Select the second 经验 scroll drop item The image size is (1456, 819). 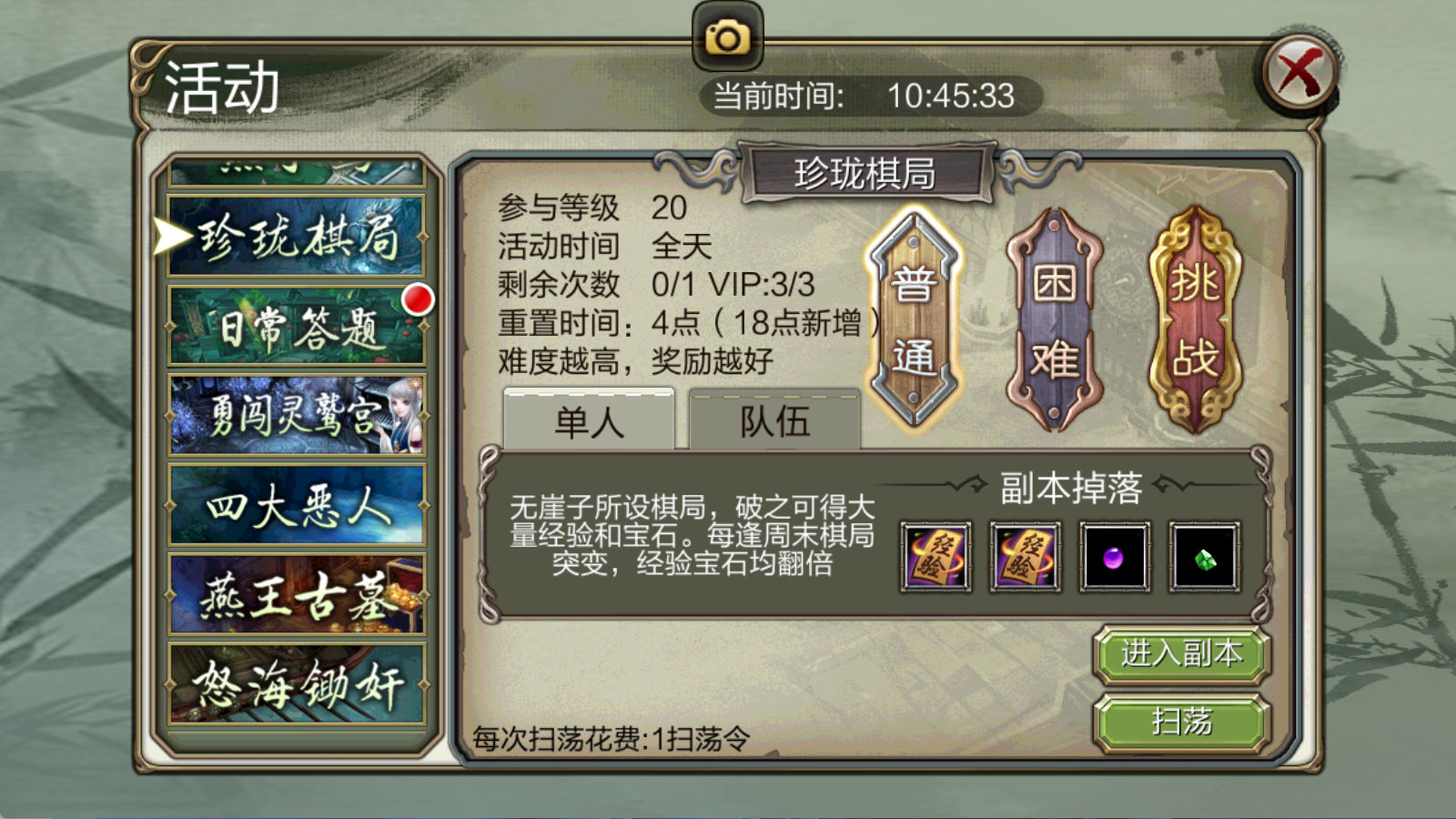point(1026,557)
